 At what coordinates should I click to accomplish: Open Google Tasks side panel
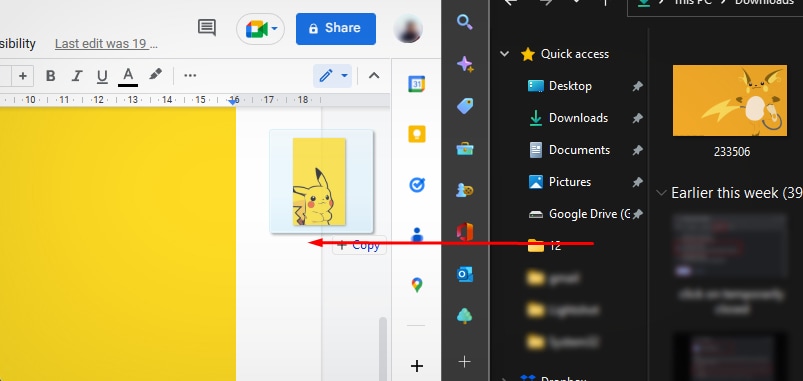417,185
